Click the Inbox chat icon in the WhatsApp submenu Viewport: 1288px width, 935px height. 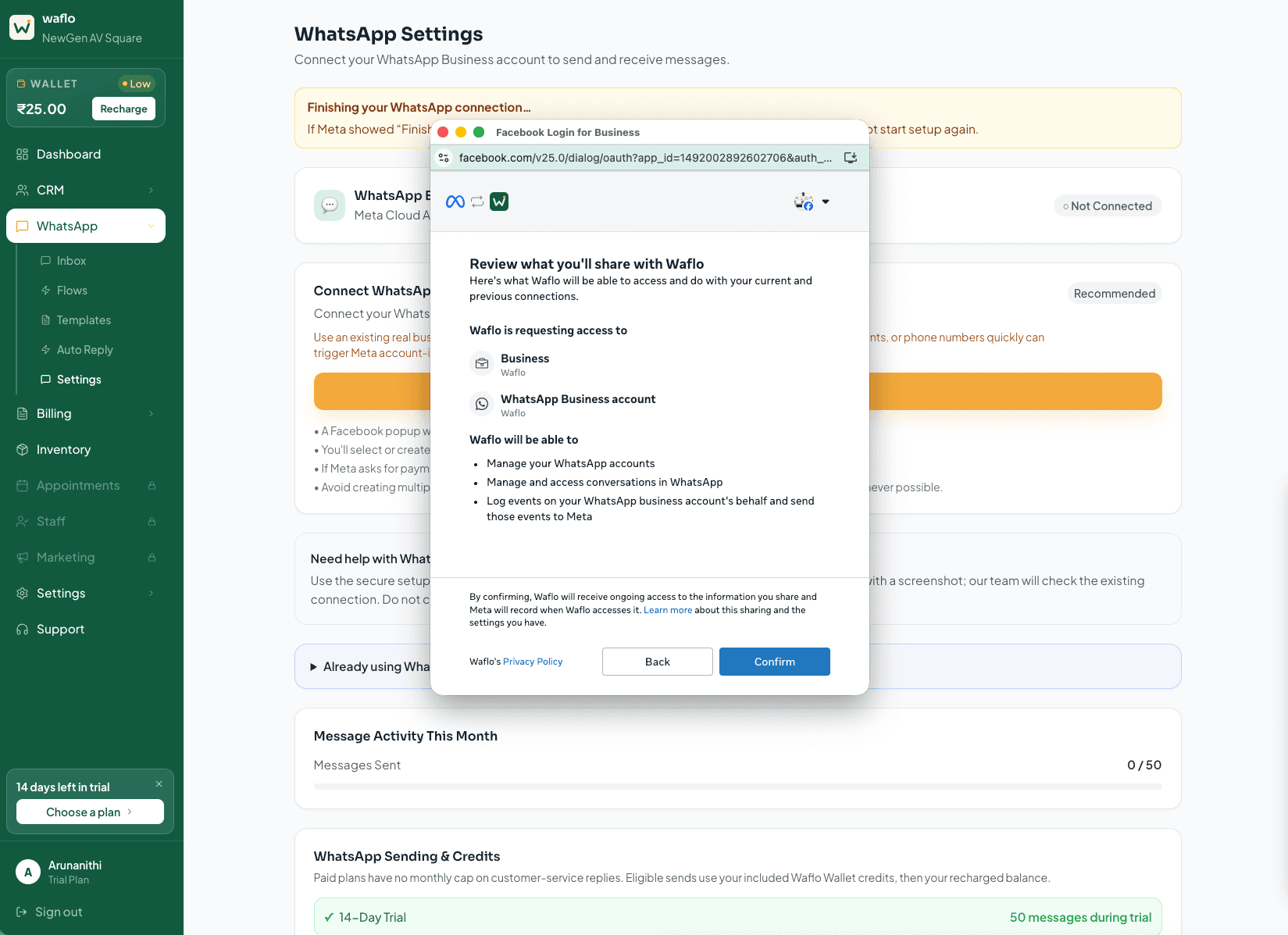46,261
